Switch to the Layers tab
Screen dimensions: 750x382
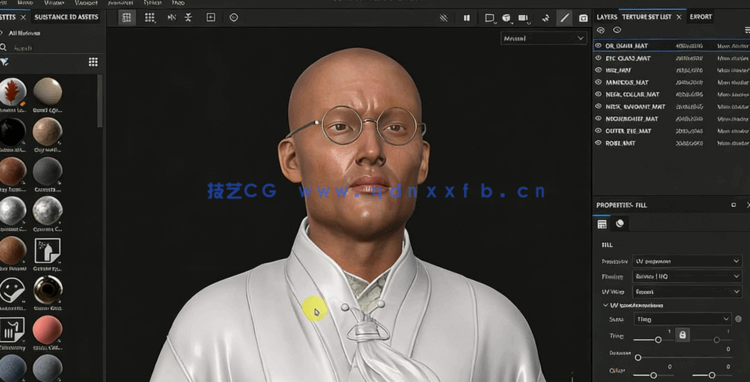(x=607, y=17)
